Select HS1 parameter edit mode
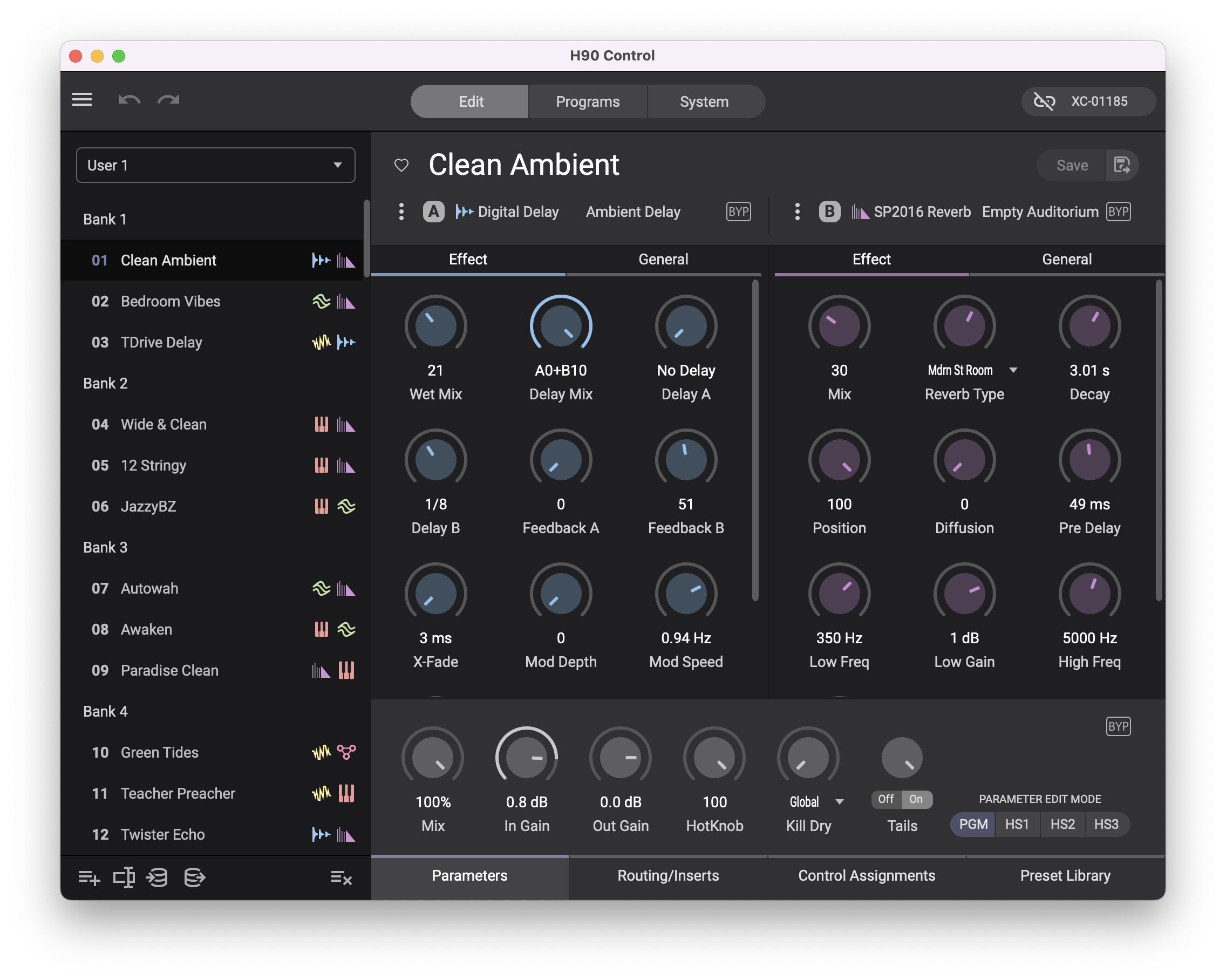The image size is (1226, 980). click(x=1016, y=824)
